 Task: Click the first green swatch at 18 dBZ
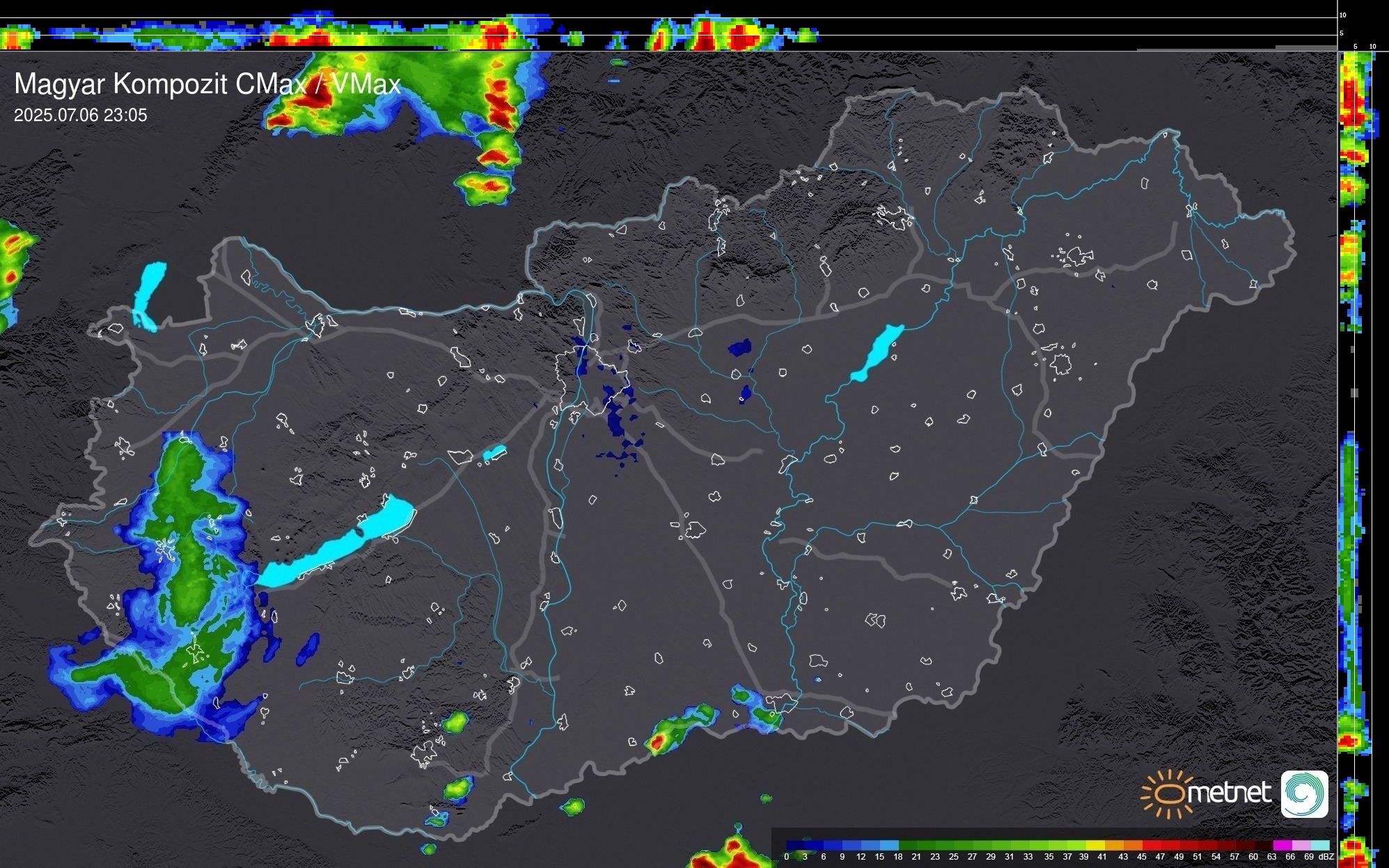coord(907,846)
